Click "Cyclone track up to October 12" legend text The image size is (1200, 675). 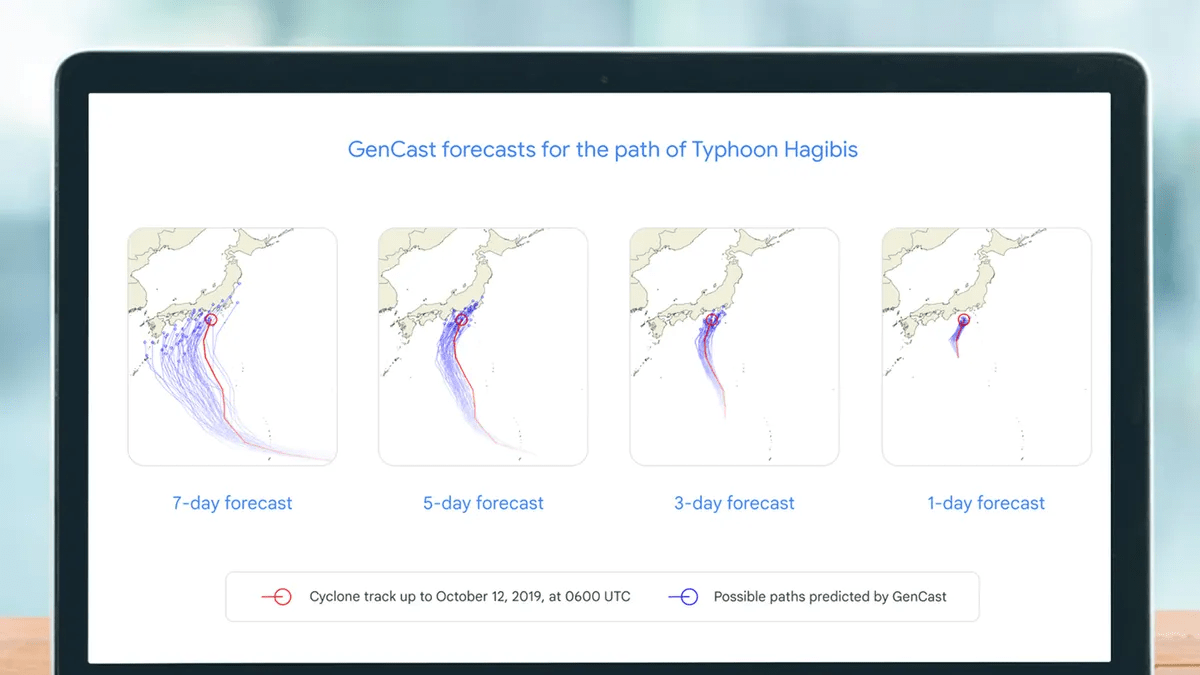470,597
